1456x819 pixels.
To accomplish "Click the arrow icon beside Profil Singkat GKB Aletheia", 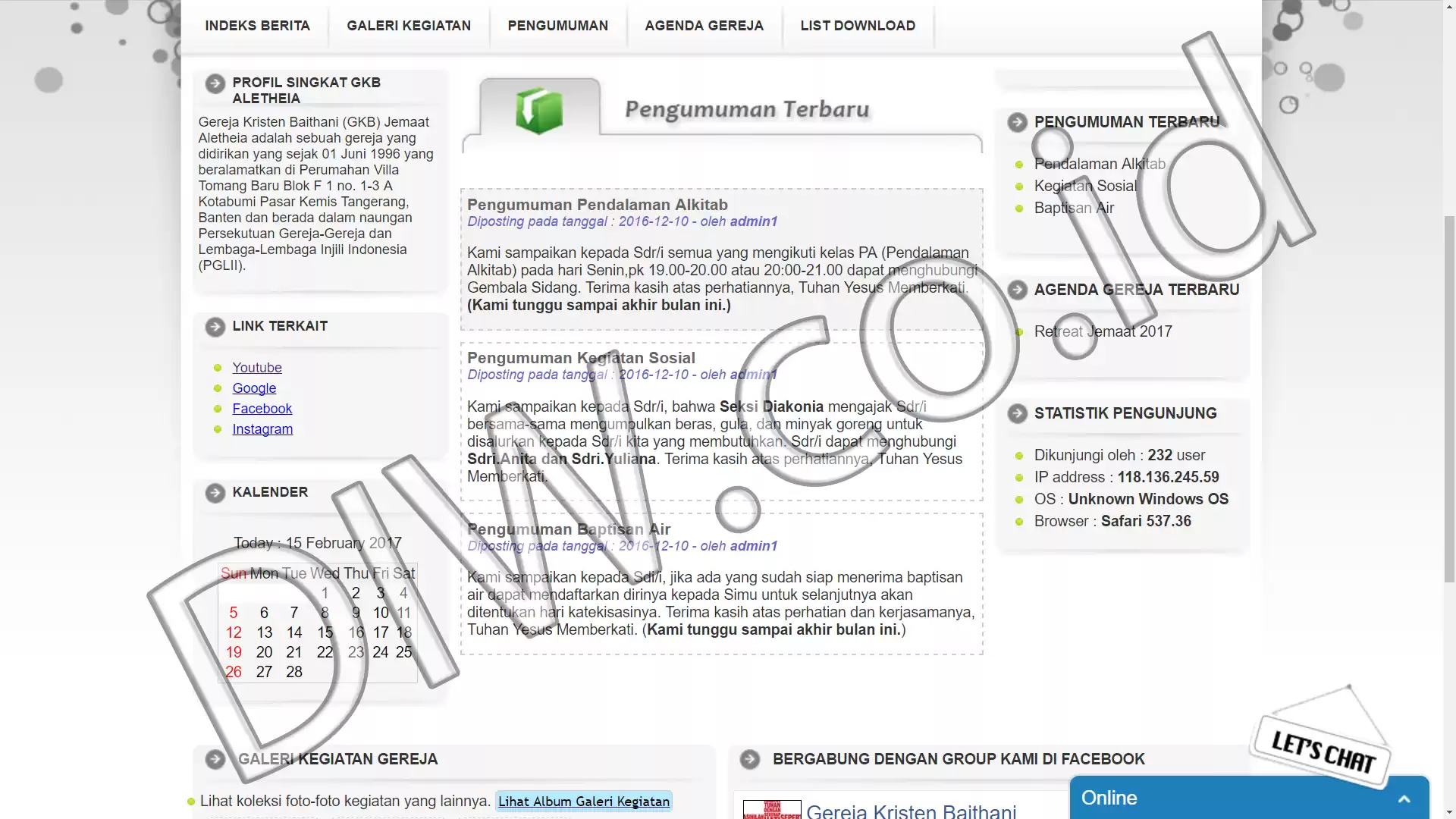I will (215, 83).
